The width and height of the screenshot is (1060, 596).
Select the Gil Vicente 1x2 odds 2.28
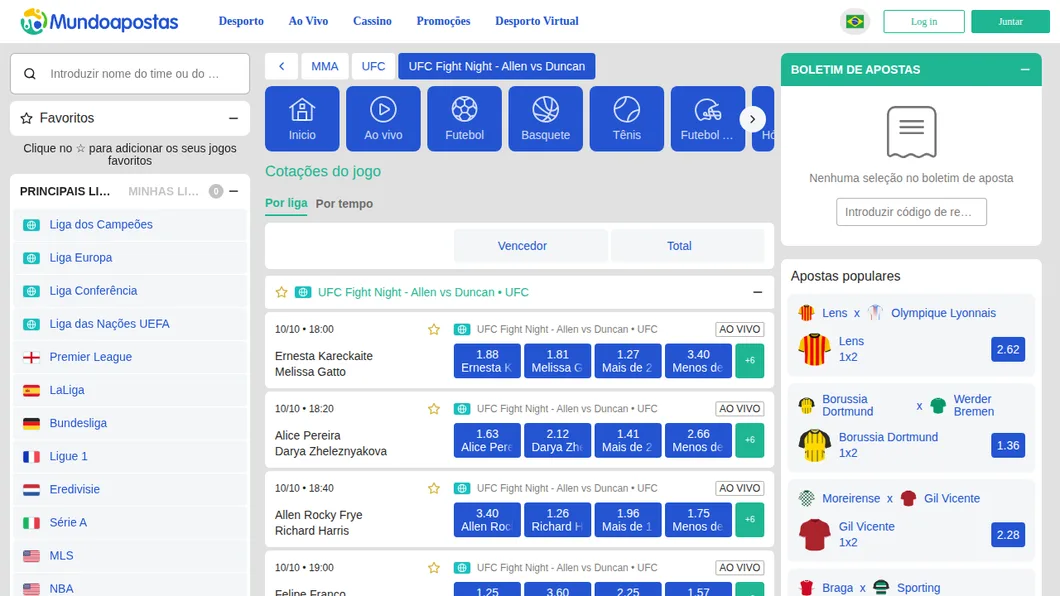[1008, 535]
